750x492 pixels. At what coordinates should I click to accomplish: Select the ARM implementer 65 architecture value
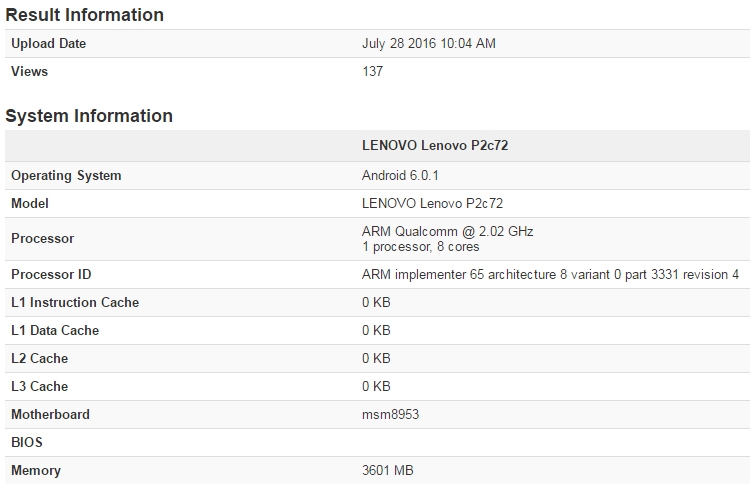pyautogui.click(x=550, y=274)
